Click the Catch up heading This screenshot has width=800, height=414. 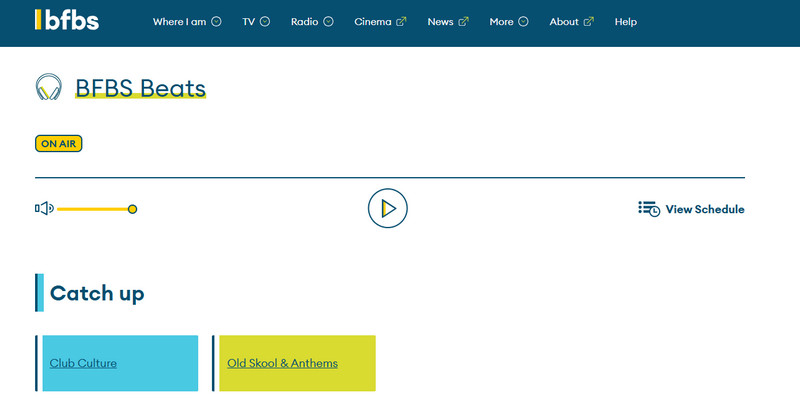[97, 293]
